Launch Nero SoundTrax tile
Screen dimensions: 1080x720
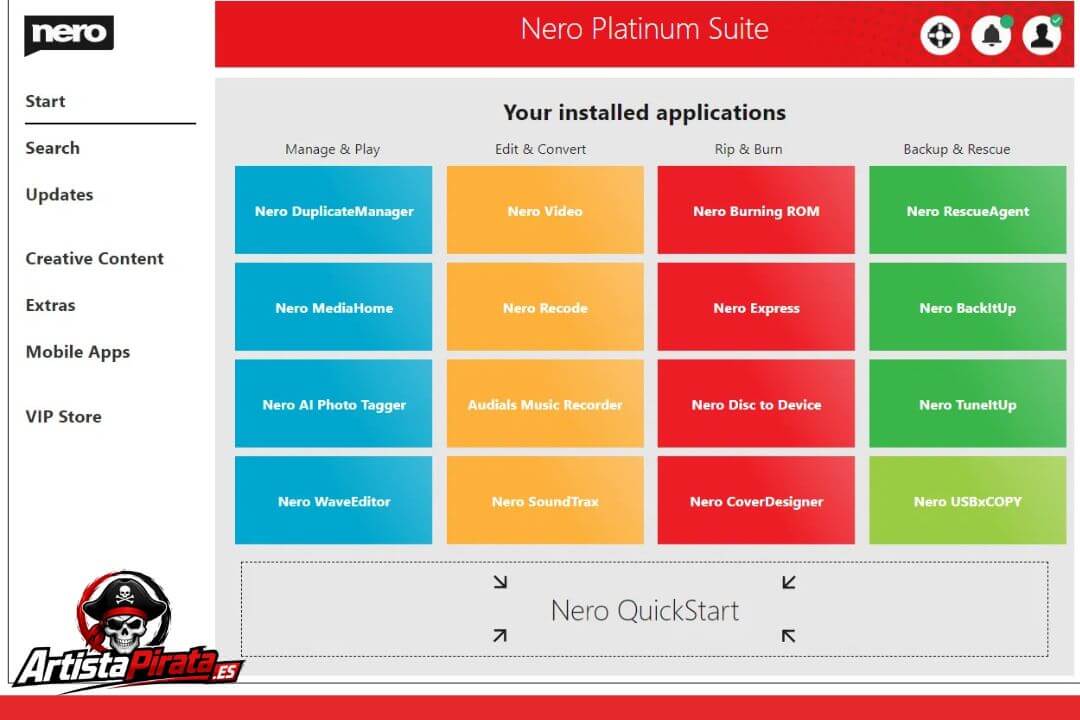click(545, 500)
